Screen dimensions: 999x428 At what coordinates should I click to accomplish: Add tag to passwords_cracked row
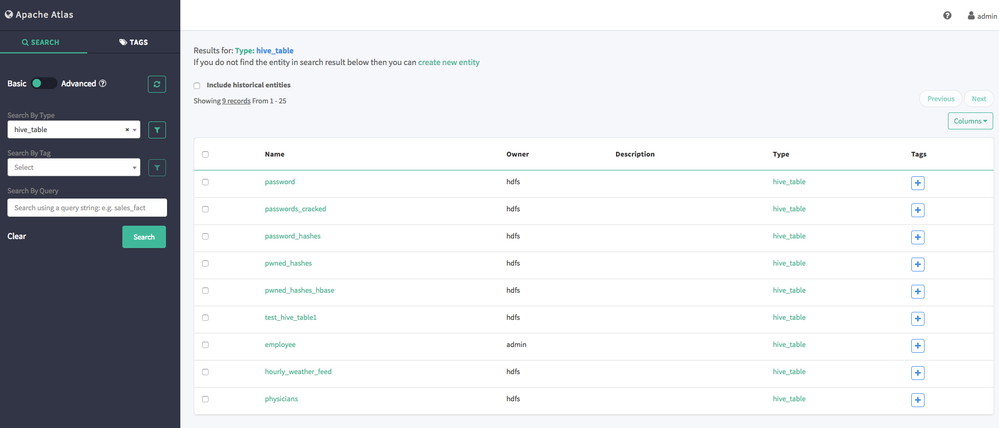click(x=917, y=210)
